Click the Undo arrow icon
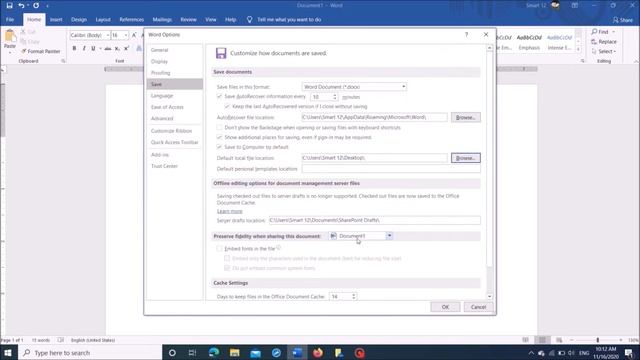The width and height of the screenshot is (640, 360). click(21, 5)
